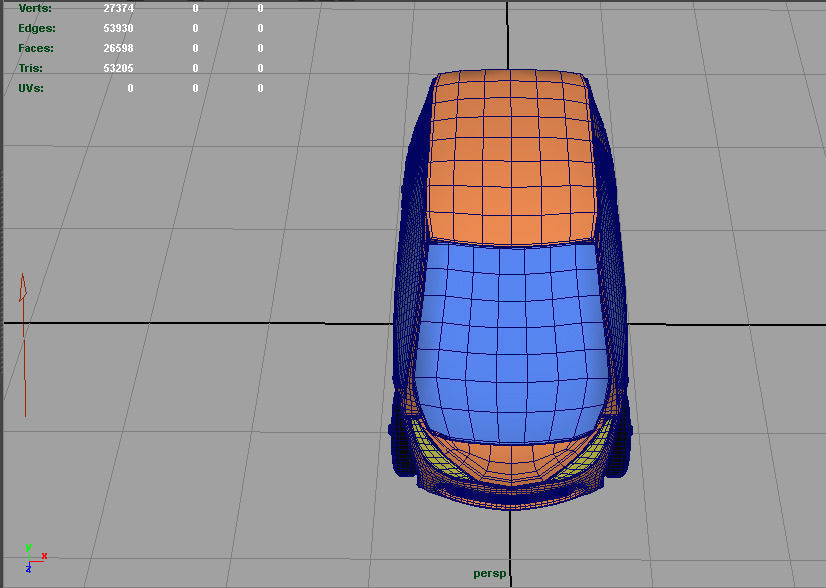This screenshot has height=588, width=826.
Task: Click the XYZ axis orientation gizmo
Action: point(35,558)
